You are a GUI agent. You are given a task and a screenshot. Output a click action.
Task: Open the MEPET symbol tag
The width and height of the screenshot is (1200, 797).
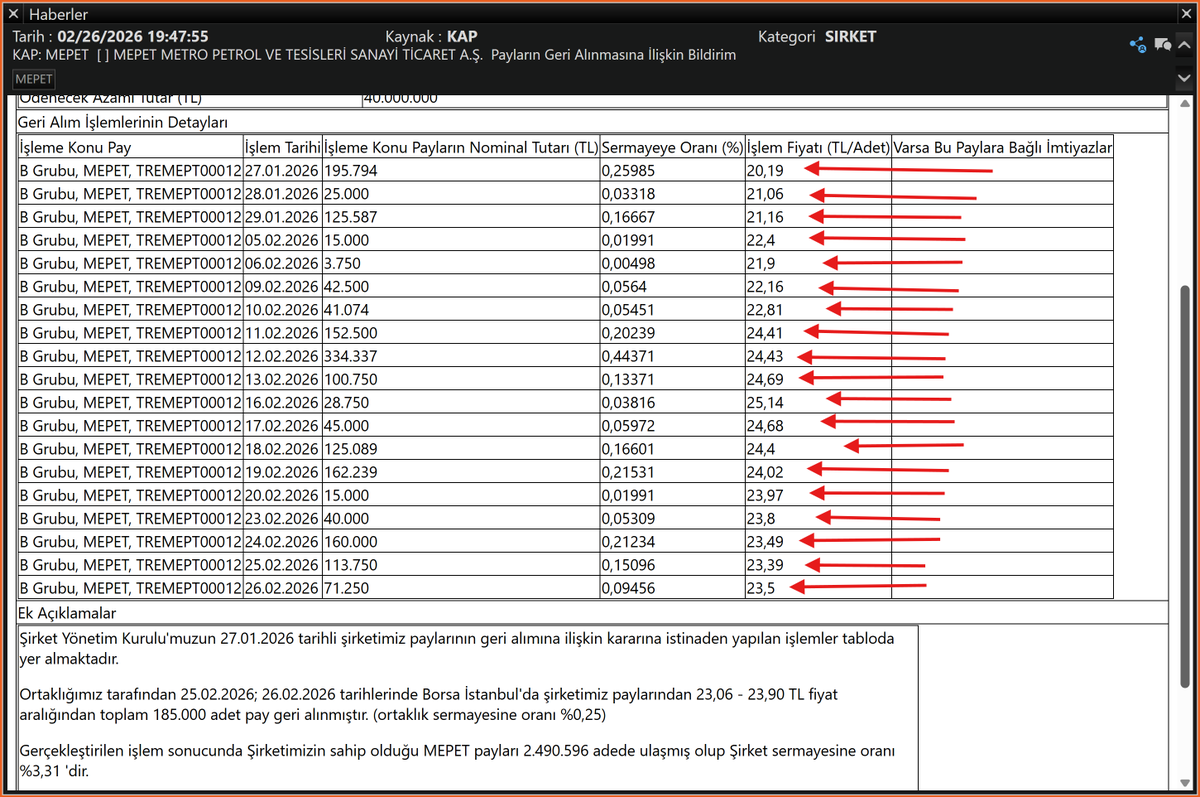[x=34, y=79]
